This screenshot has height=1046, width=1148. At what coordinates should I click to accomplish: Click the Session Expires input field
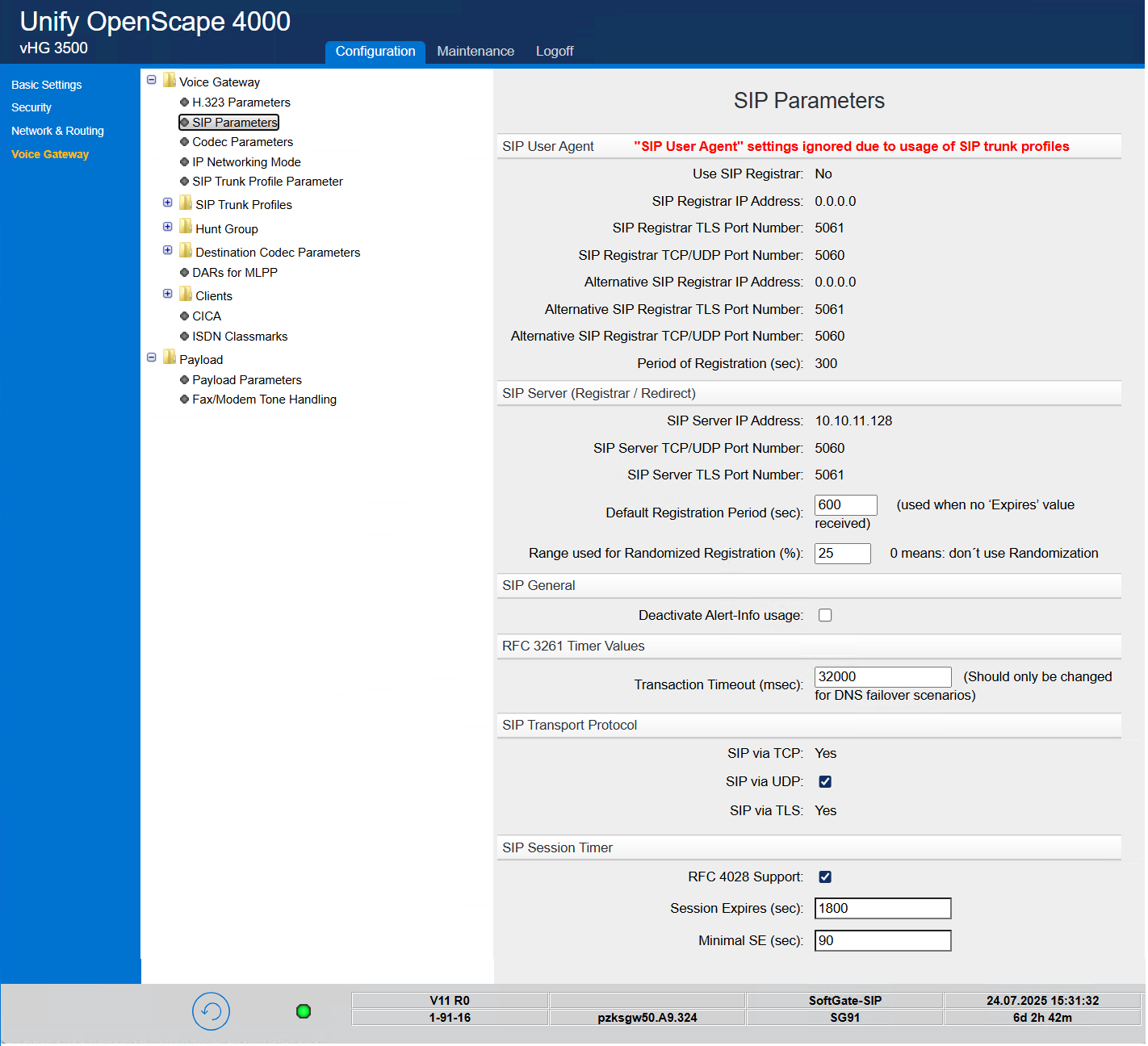(x=882, y=908)
